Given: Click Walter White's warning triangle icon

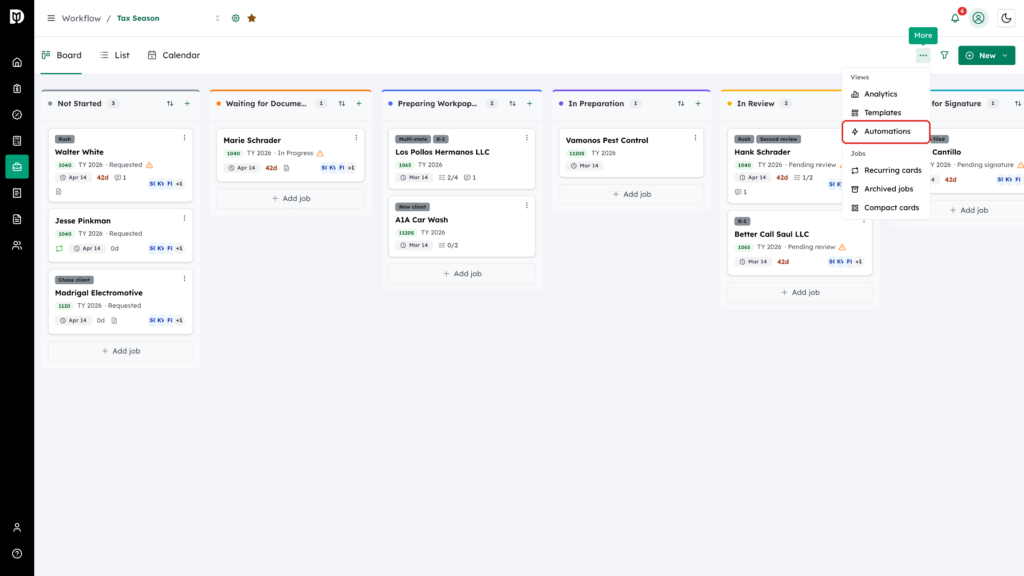Looking at the screenshot, I should pyautogui.click(x=150, y=165).
